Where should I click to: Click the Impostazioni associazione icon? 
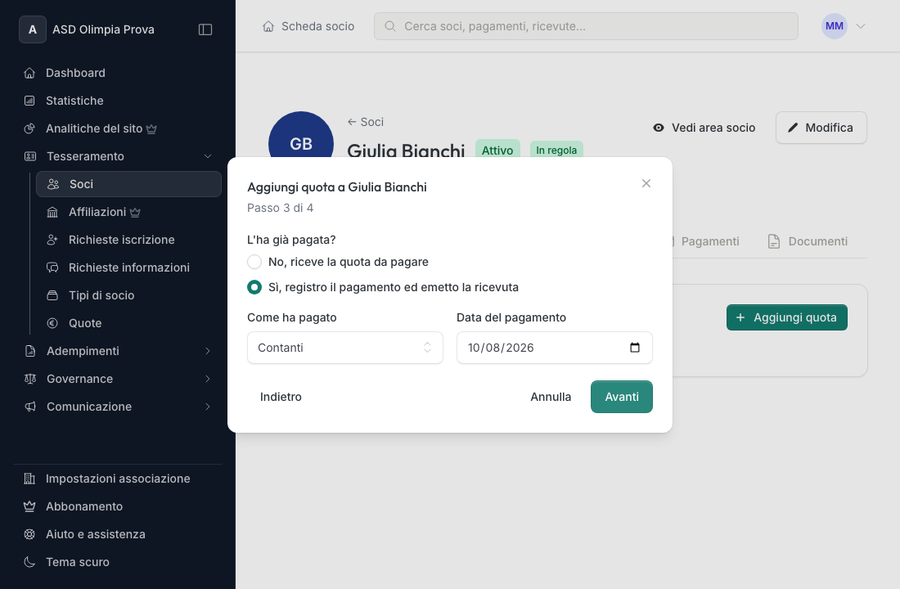pos(29,479)
